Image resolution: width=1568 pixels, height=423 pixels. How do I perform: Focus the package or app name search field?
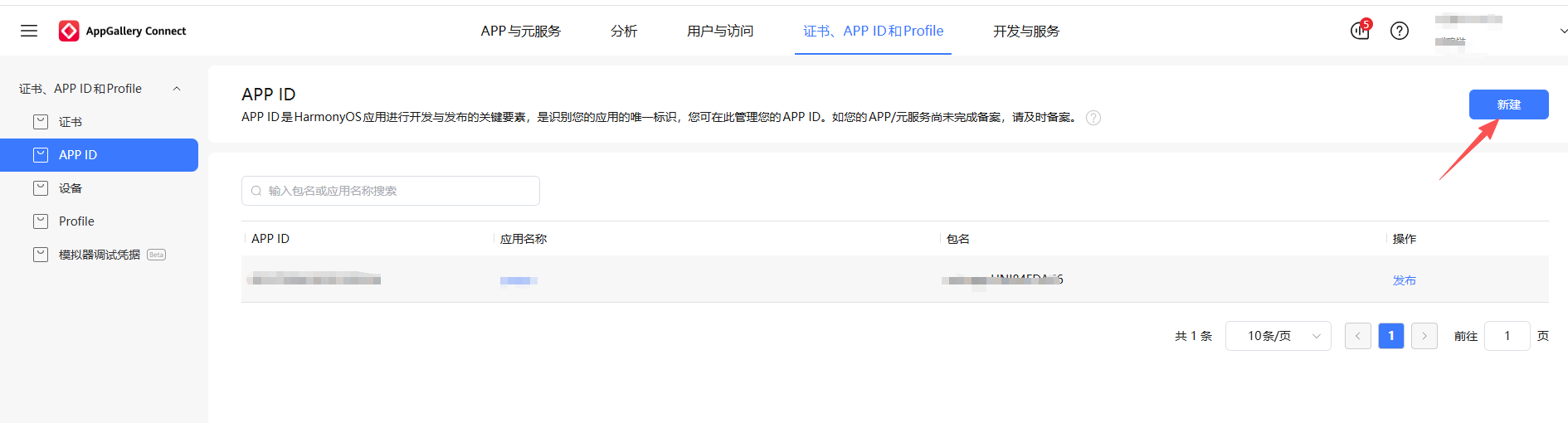tap(391, 191)
